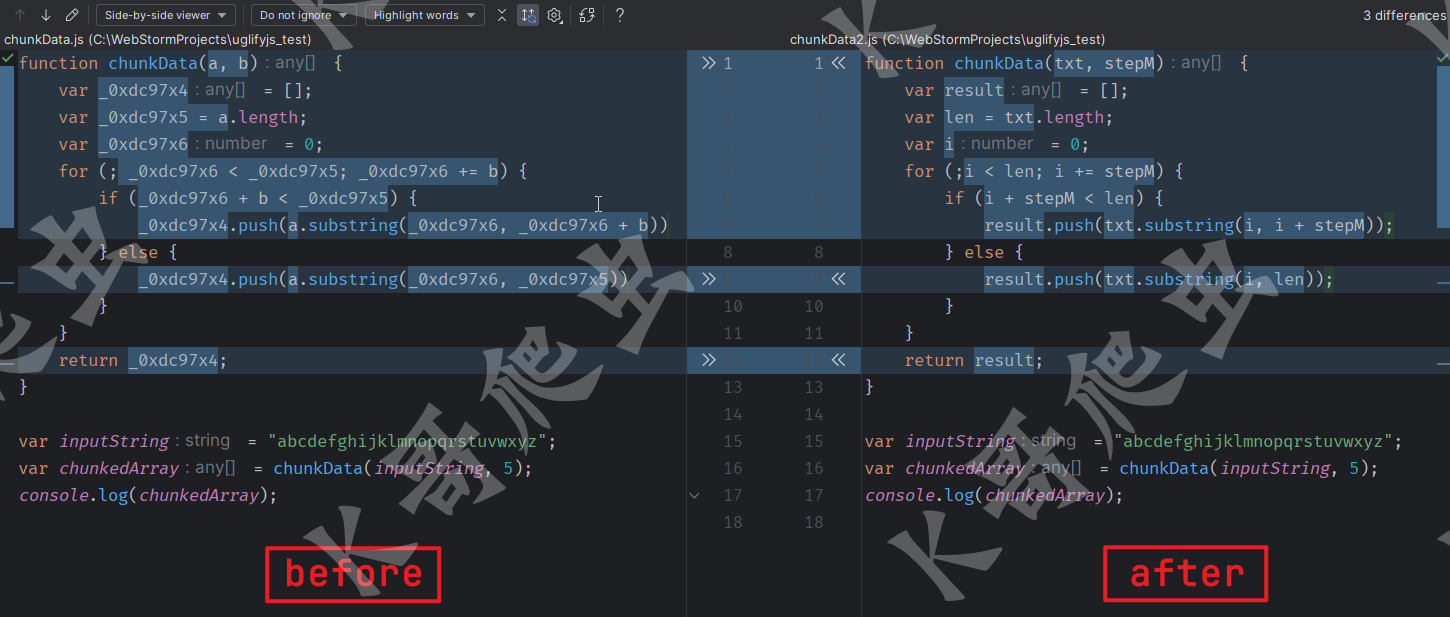
Task: Jump to the next difference arrow
Action: pyautogui.click(x=46, y=15)
